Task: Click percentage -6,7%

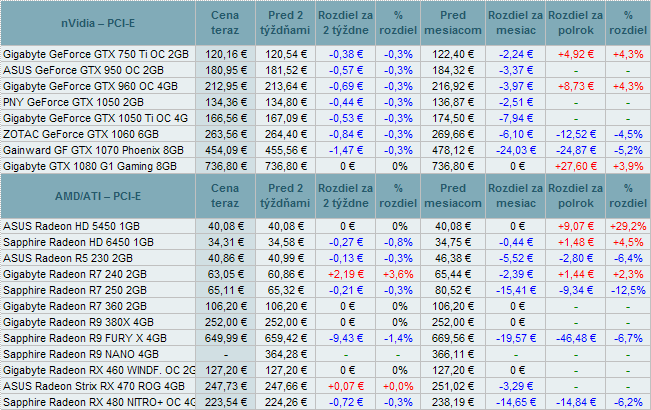Action: point(628,338)
